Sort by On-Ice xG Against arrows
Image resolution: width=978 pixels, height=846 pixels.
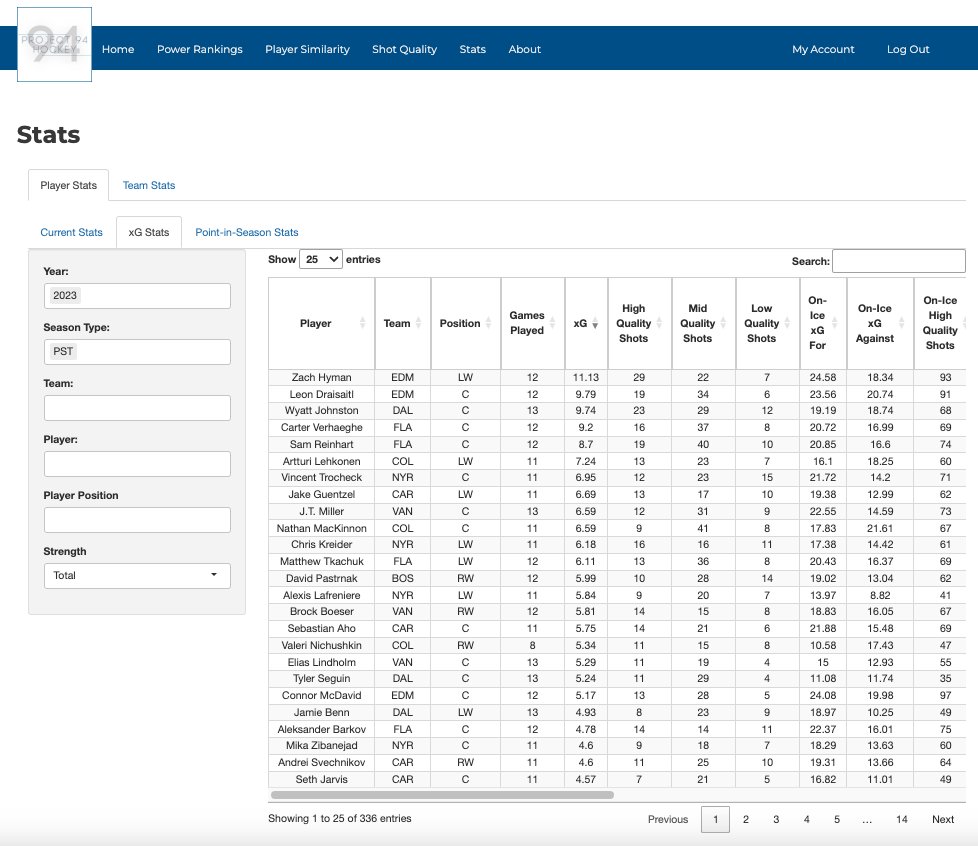(901, 323)
